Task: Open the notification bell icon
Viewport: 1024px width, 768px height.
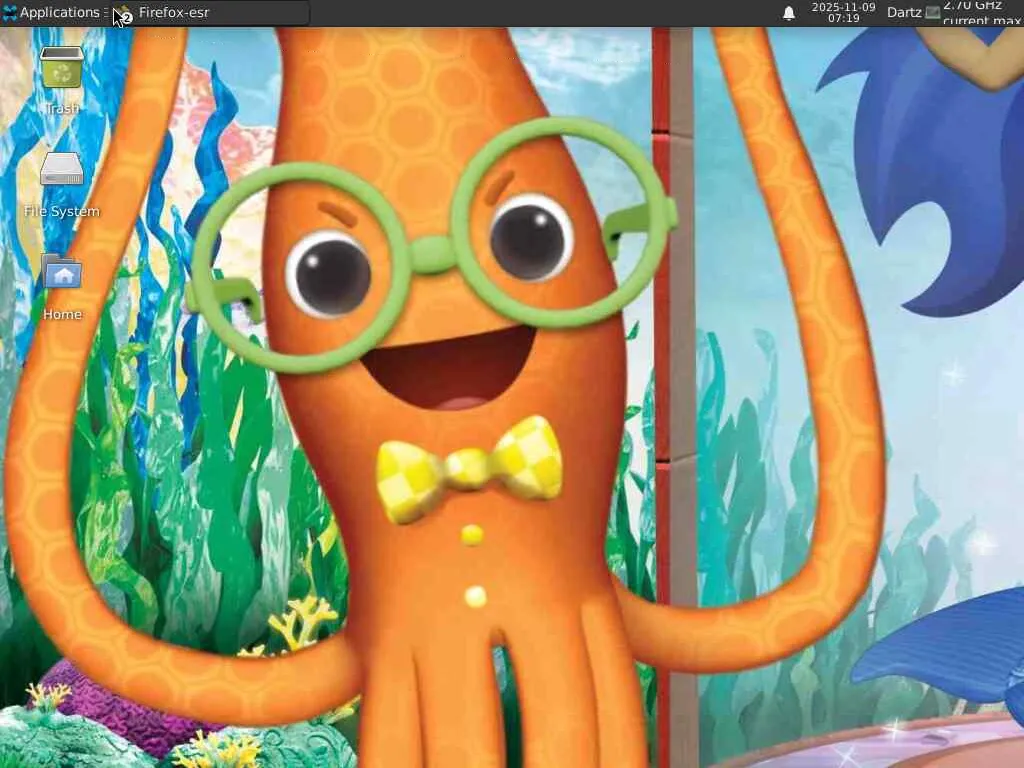Action: [789, 13]
